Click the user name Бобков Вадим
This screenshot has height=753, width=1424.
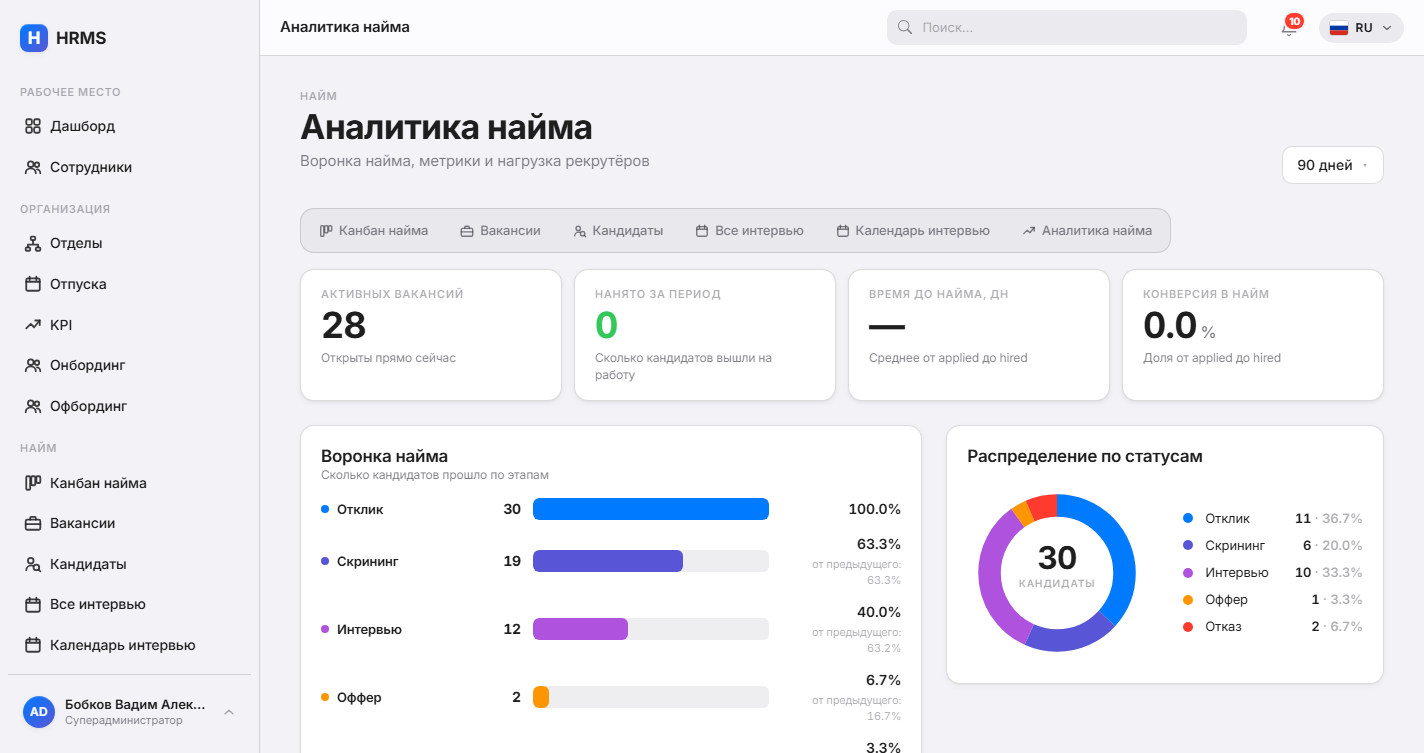[135, 704]
